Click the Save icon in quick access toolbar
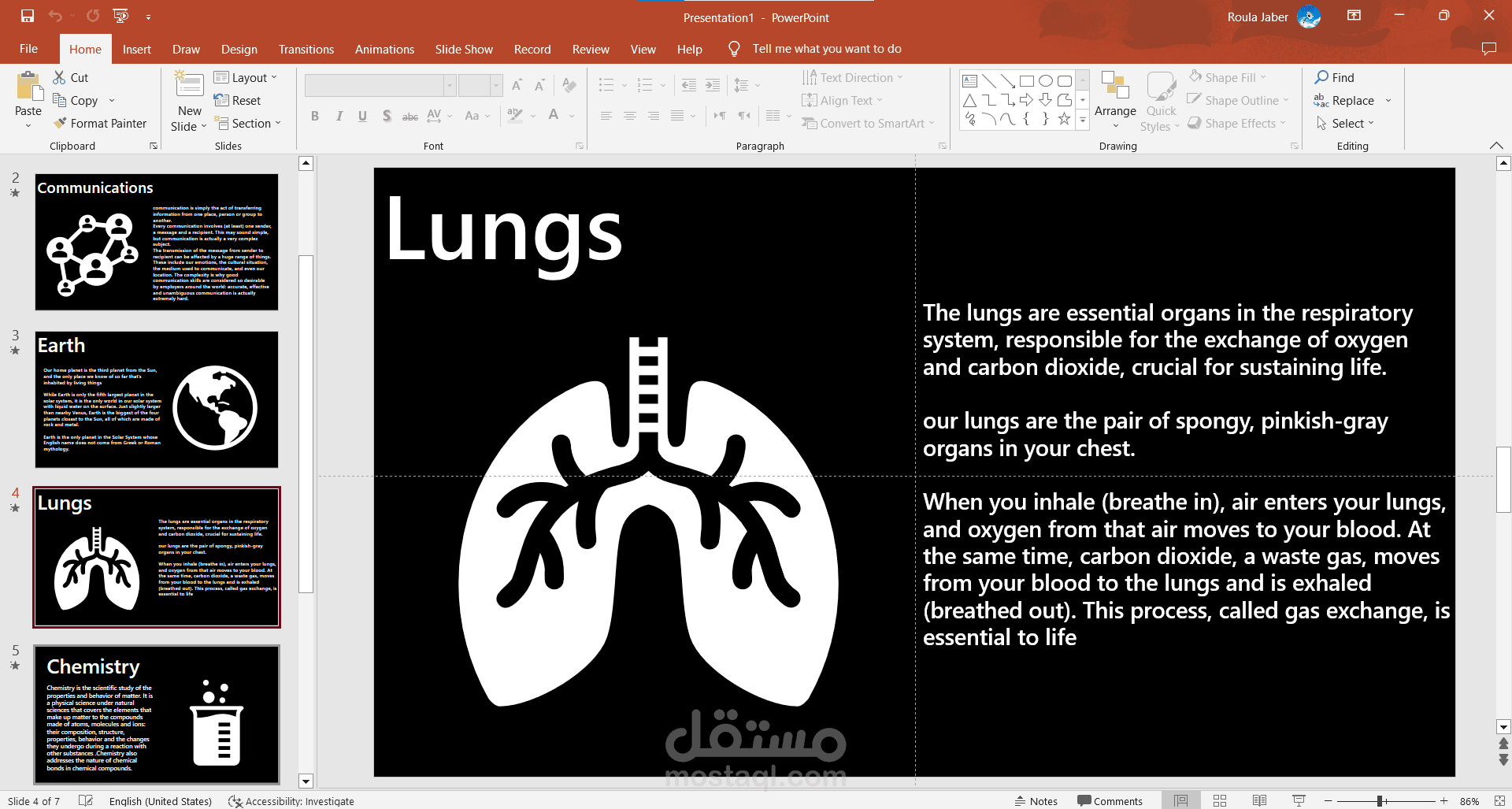This screenshot has height=809, width=1512. (x=28, y=16)
